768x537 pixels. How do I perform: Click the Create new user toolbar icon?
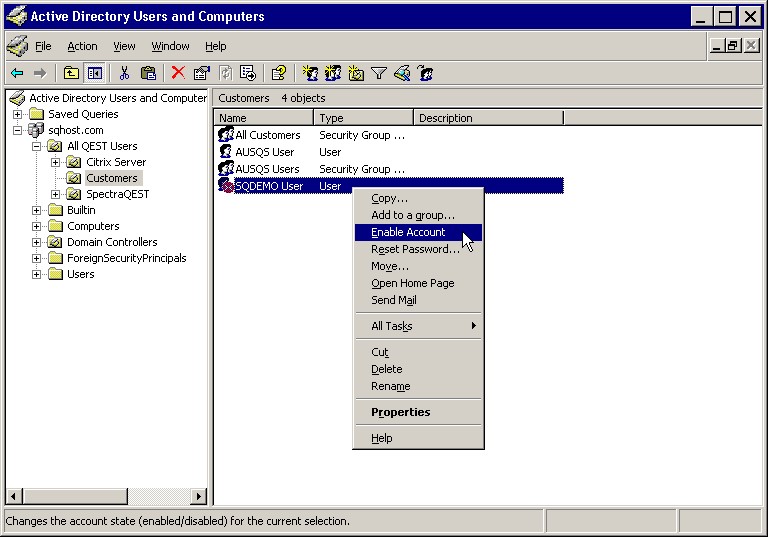point(310,73)
